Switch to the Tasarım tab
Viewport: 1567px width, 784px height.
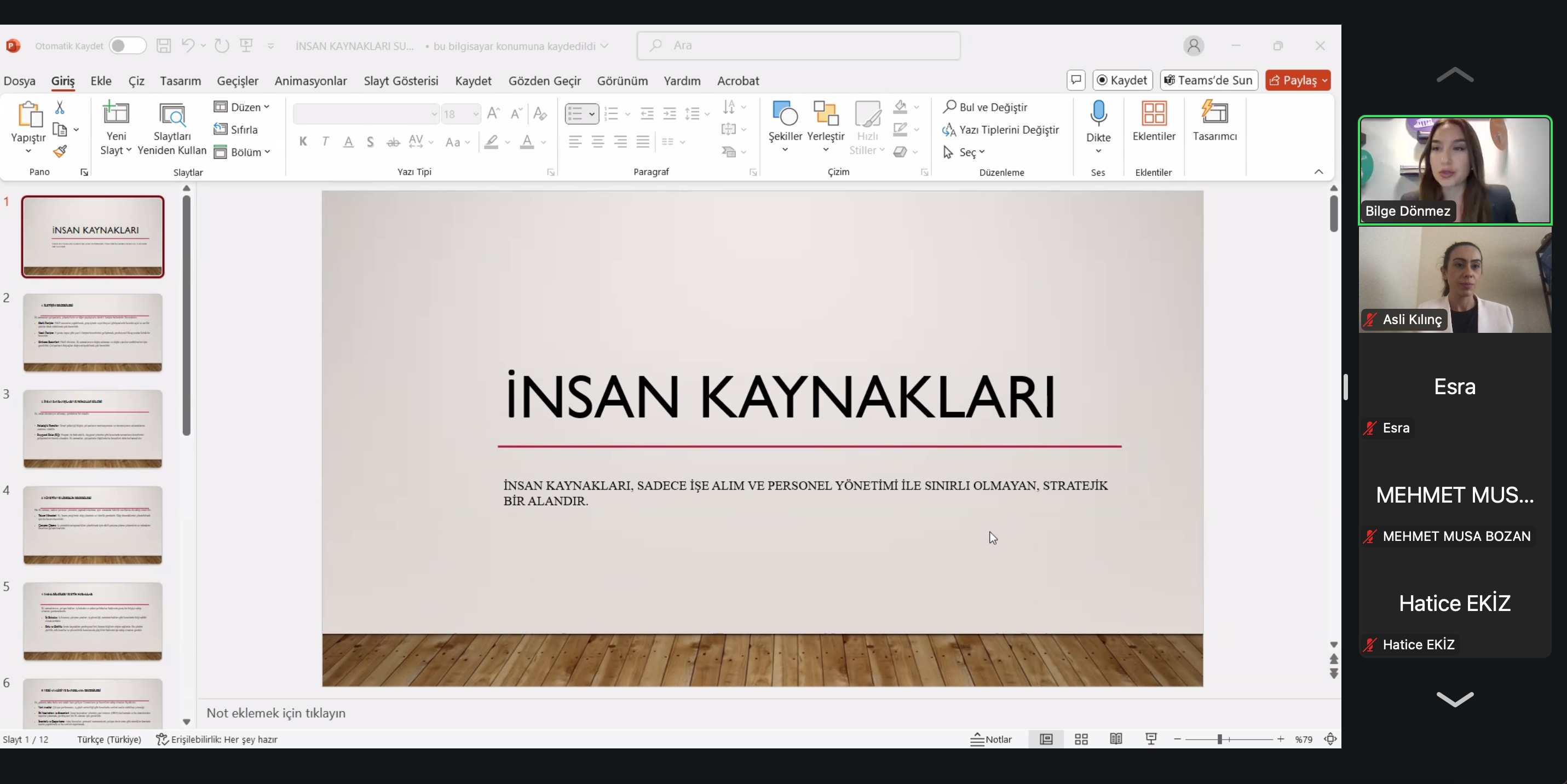180,81
